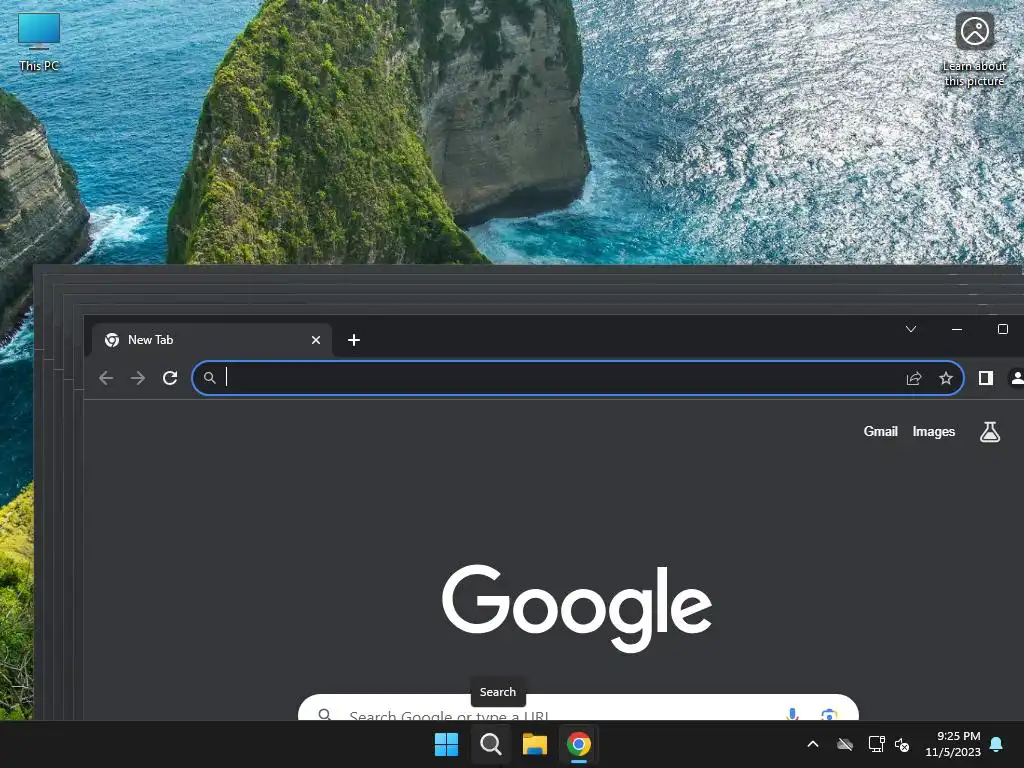The height and width of the screenshot is (768, 1024).
Task: Open Windows Search from the taskbar
Action: click(491, 744)
